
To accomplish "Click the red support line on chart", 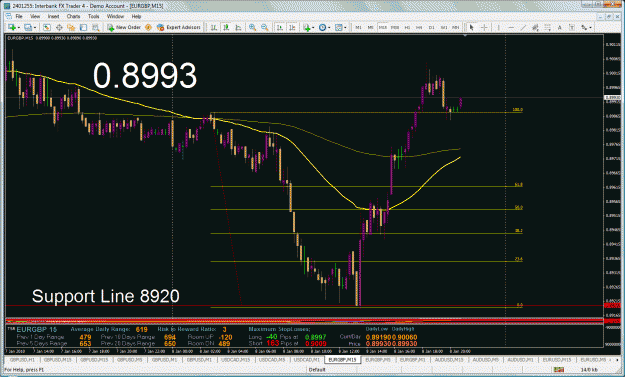I will point(305,306).
